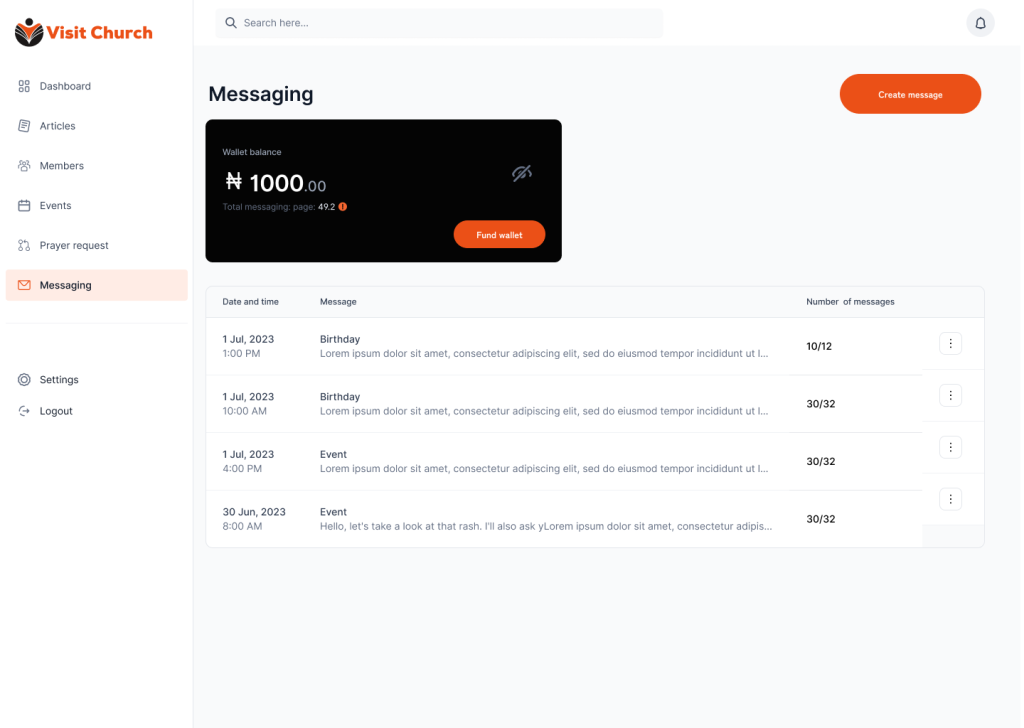This screenshot has height=728, width=1024.
Task: Go to Settings in the sidebar
Action: point(59,380)
